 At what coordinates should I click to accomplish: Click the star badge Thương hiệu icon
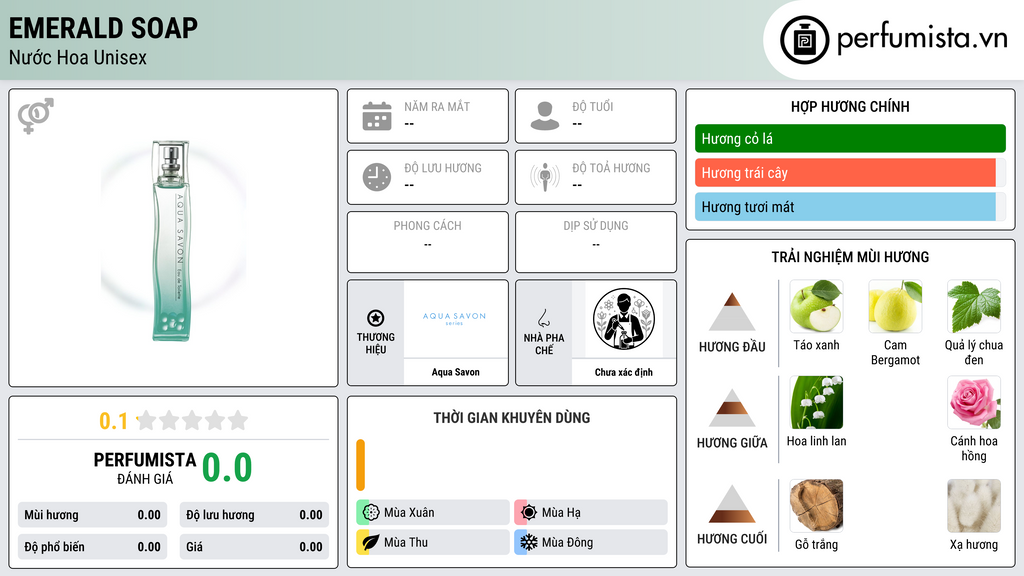click(x=376, y=318)
